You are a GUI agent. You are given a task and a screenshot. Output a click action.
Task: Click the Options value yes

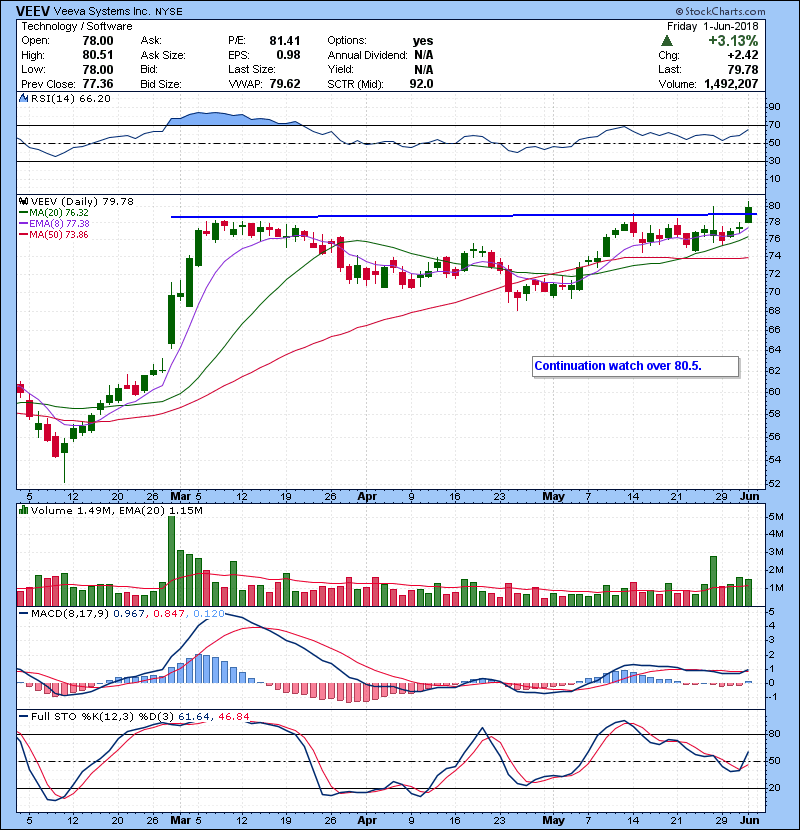pyautogui.click(x=423, y=41)
